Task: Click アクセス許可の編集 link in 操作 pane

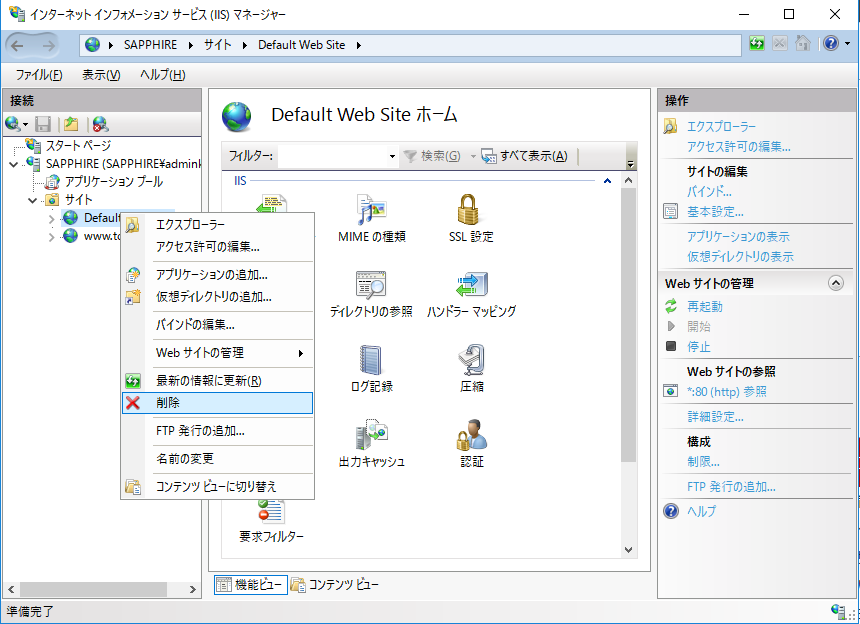Action: click(x=739, y=147)
